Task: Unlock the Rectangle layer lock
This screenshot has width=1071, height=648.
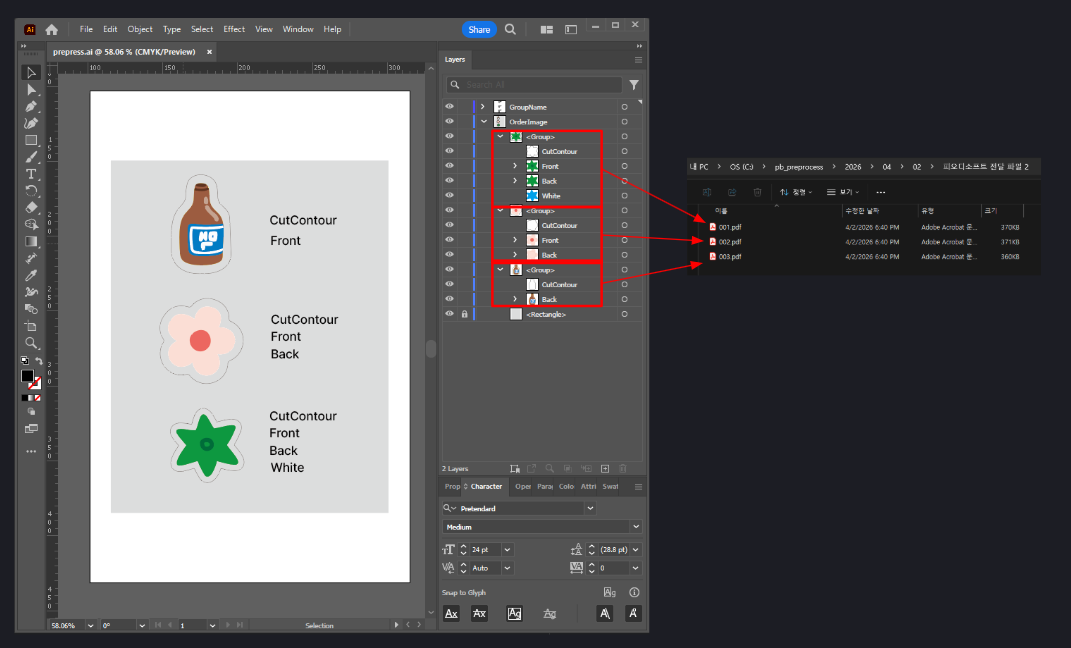Action: click(x=464, y=314)
